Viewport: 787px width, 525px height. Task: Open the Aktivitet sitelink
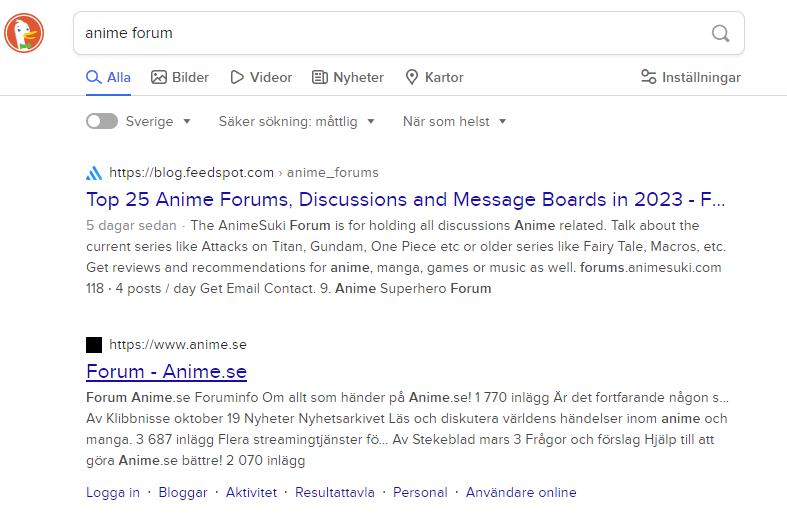point(251,492)
